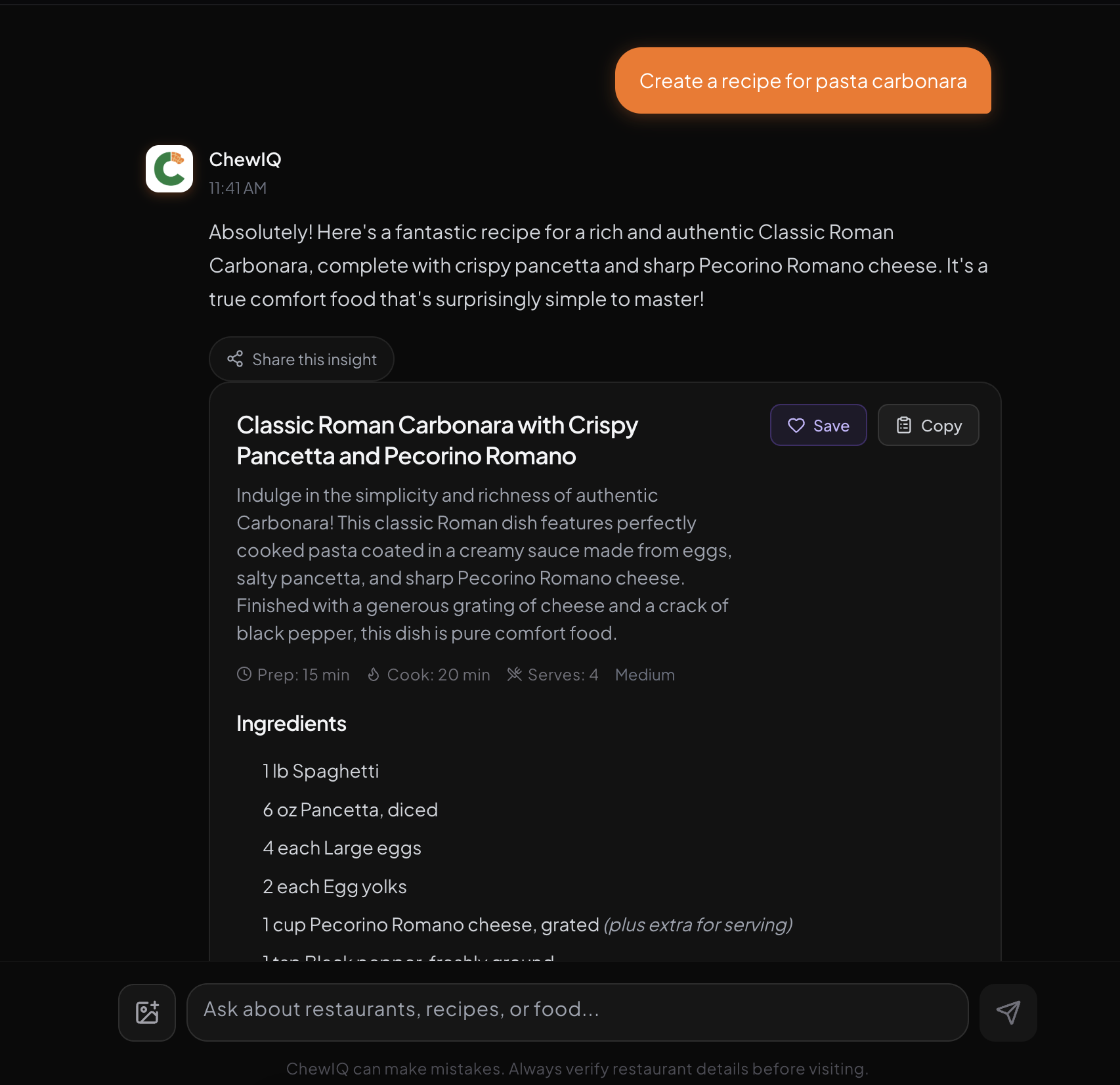Click the ChewIQ logo avatar

(x=169, y=169)
